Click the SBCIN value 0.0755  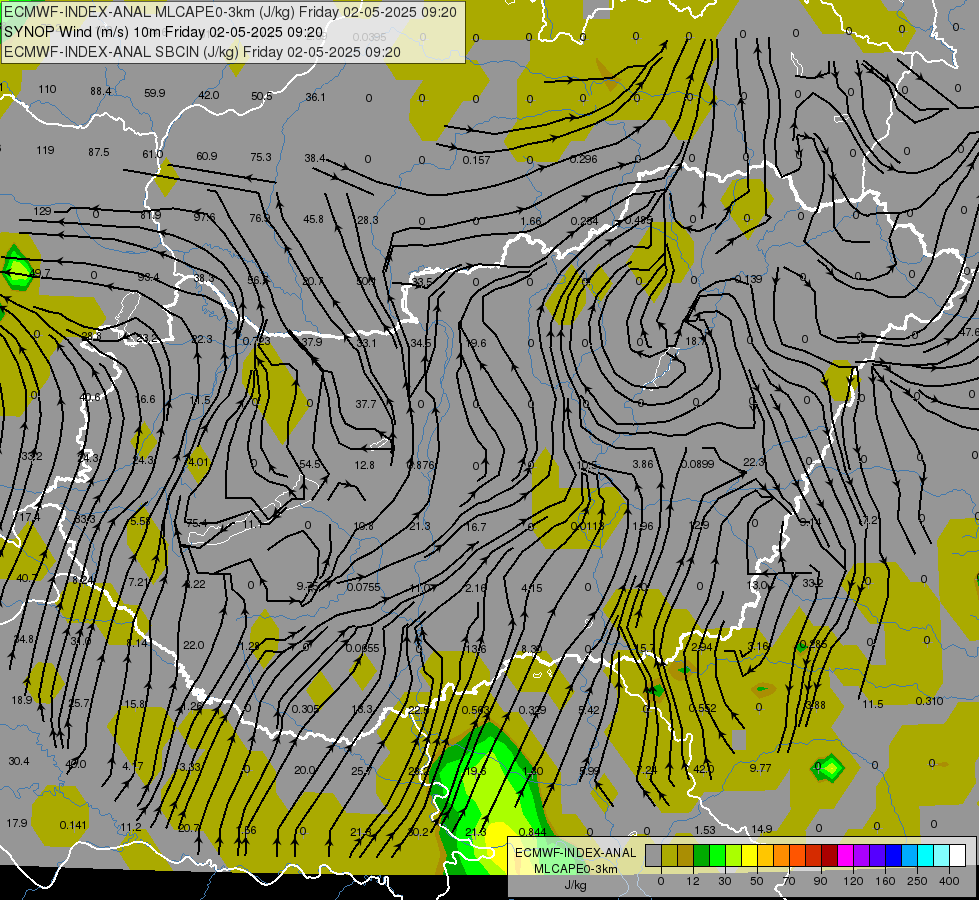click(363, 586)
